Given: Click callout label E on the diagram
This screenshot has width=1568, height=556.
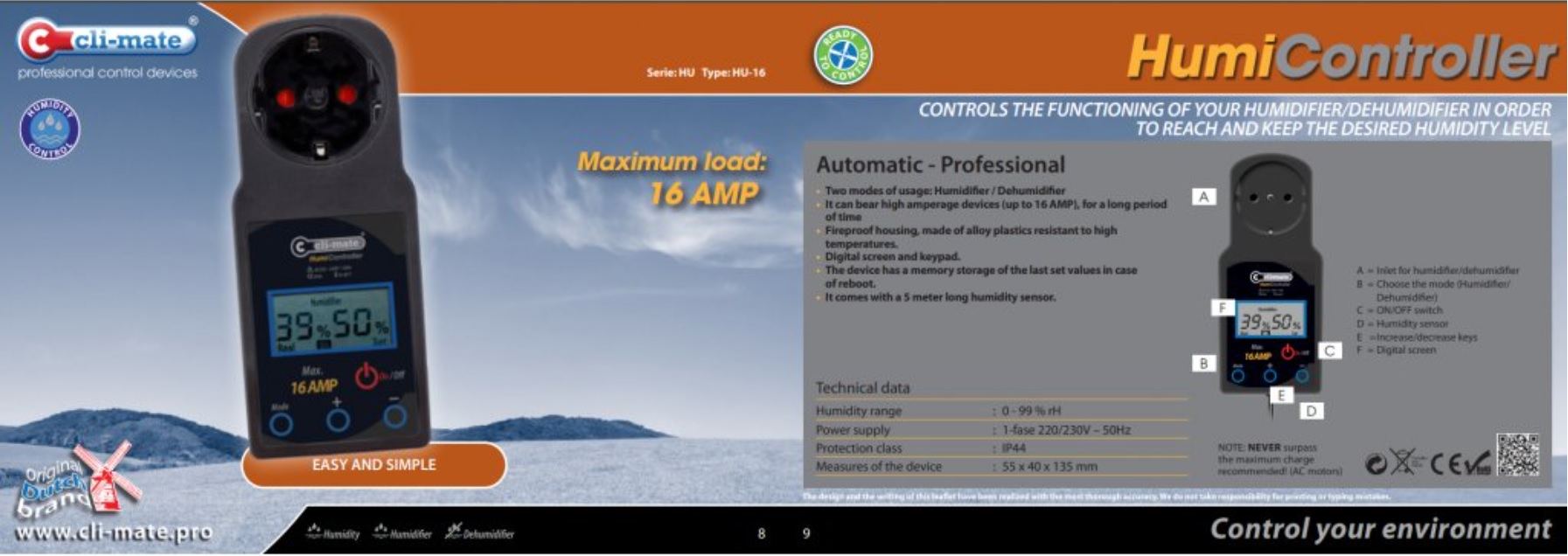Looking at the screenshot, I should [1281, 395].
